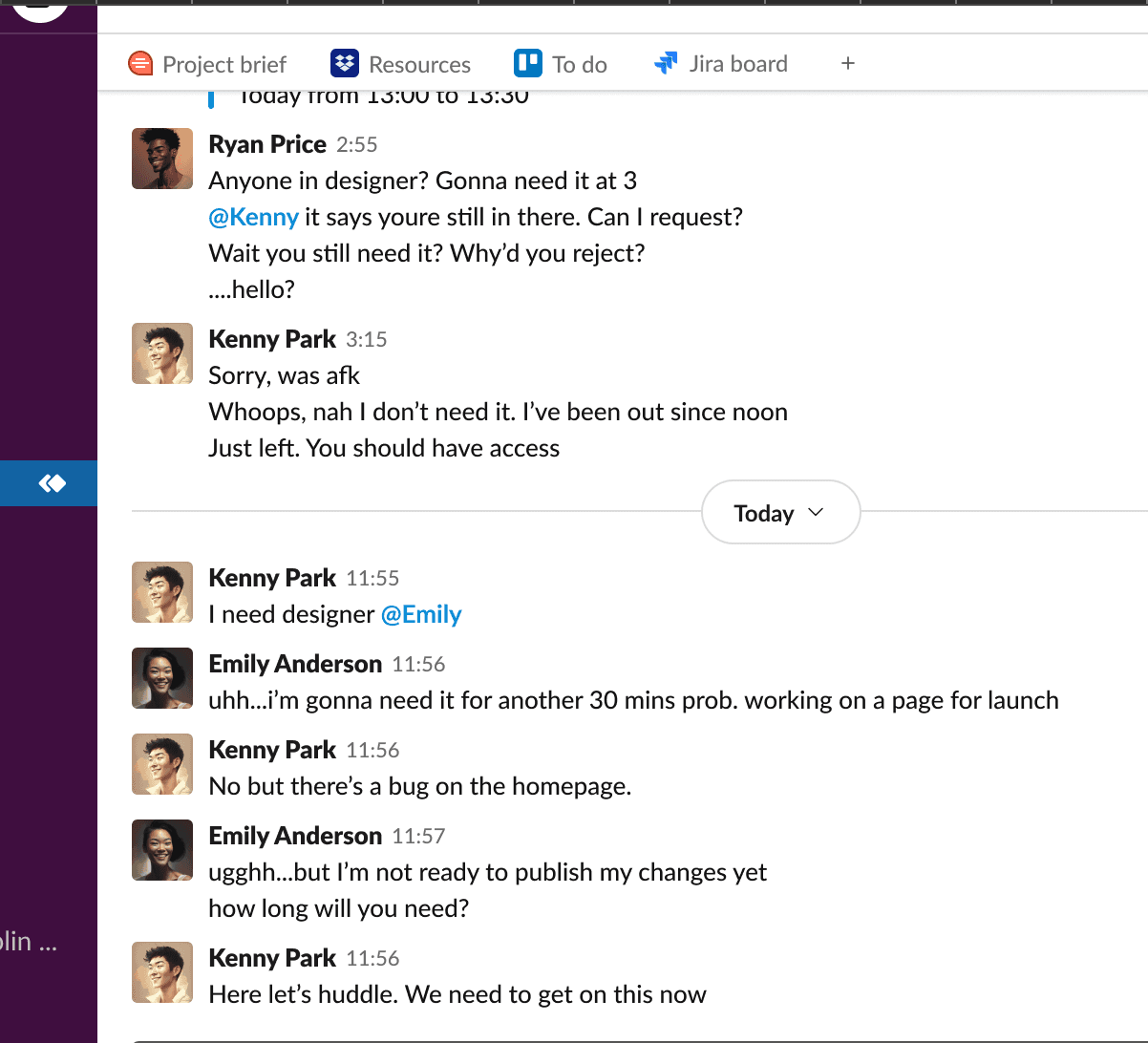Open the Today date navigation dropdown
Viewport: 1148px width, 1043px height.
click(x=779, y=512)
